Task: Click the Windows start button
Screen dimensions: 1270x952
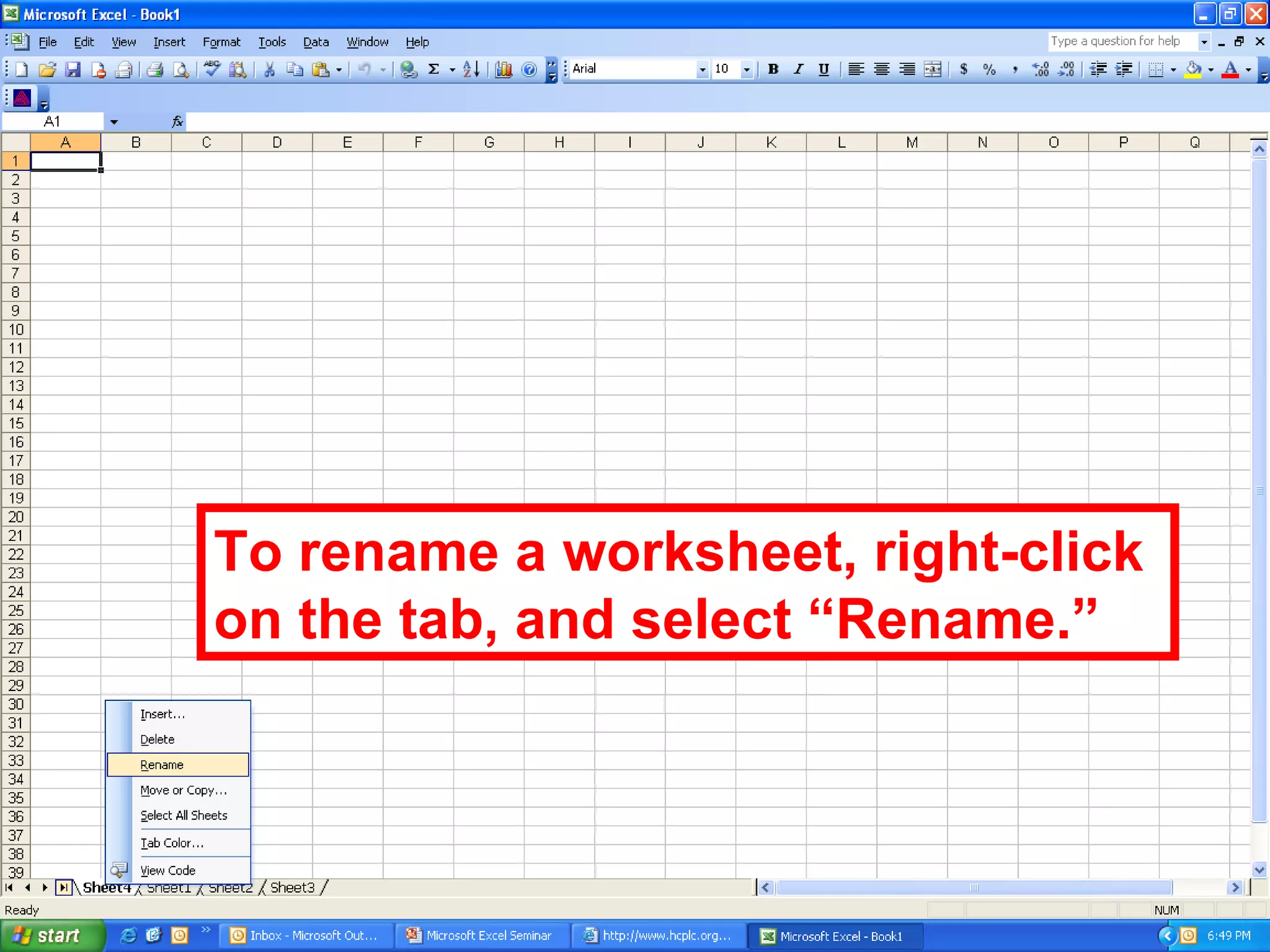Action: click(x=52, y=935)
